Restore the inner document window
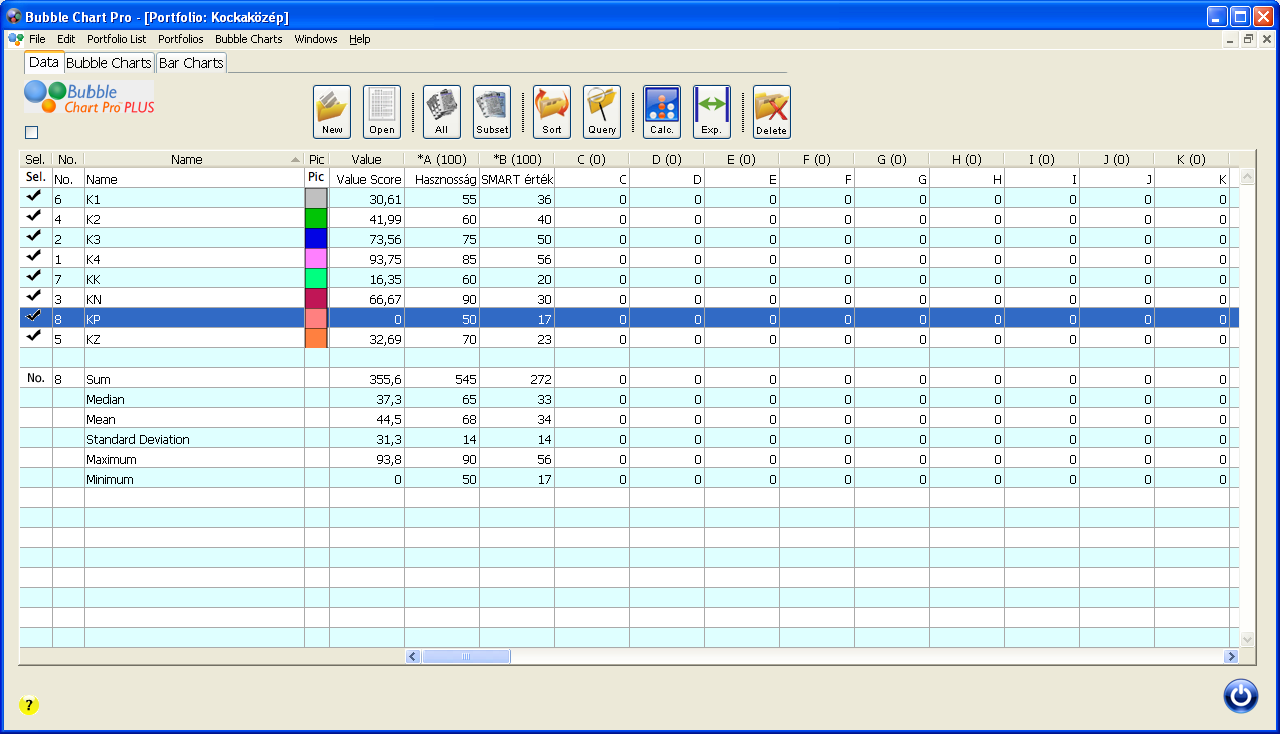This screenshot has width=1280, height=734. [x=1249, y=39]
